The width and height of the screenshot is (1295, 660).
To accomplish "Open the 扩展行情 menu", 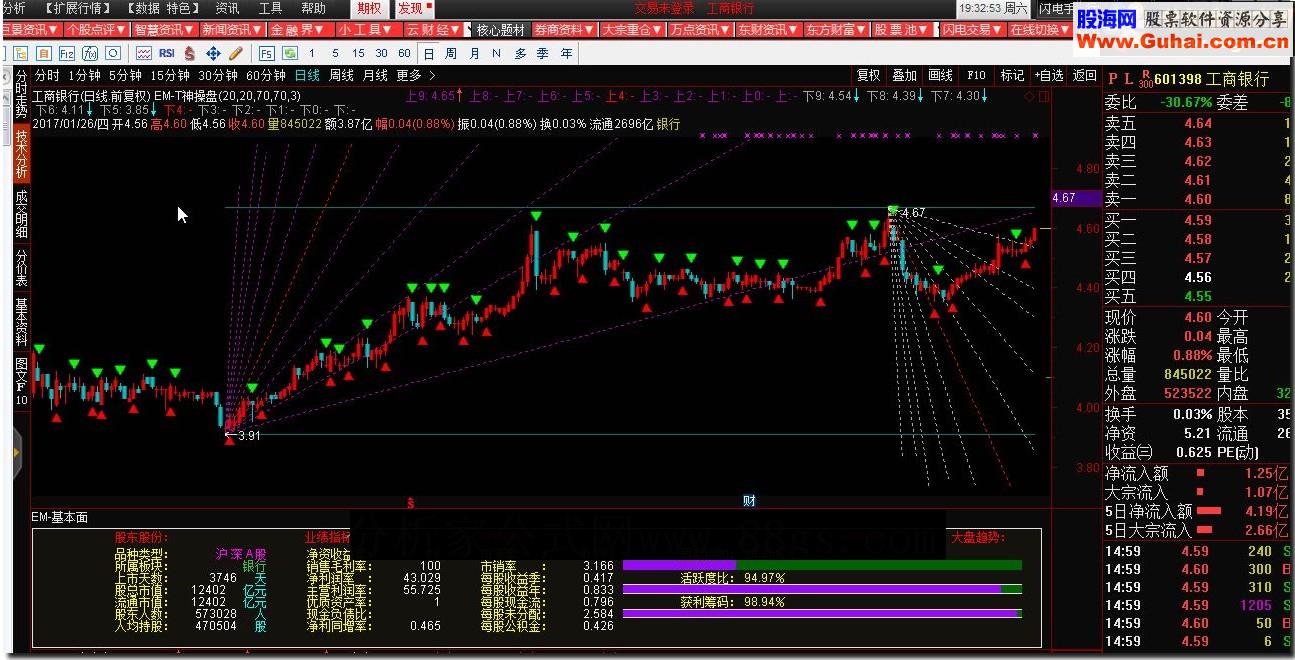I will (79, 8).
